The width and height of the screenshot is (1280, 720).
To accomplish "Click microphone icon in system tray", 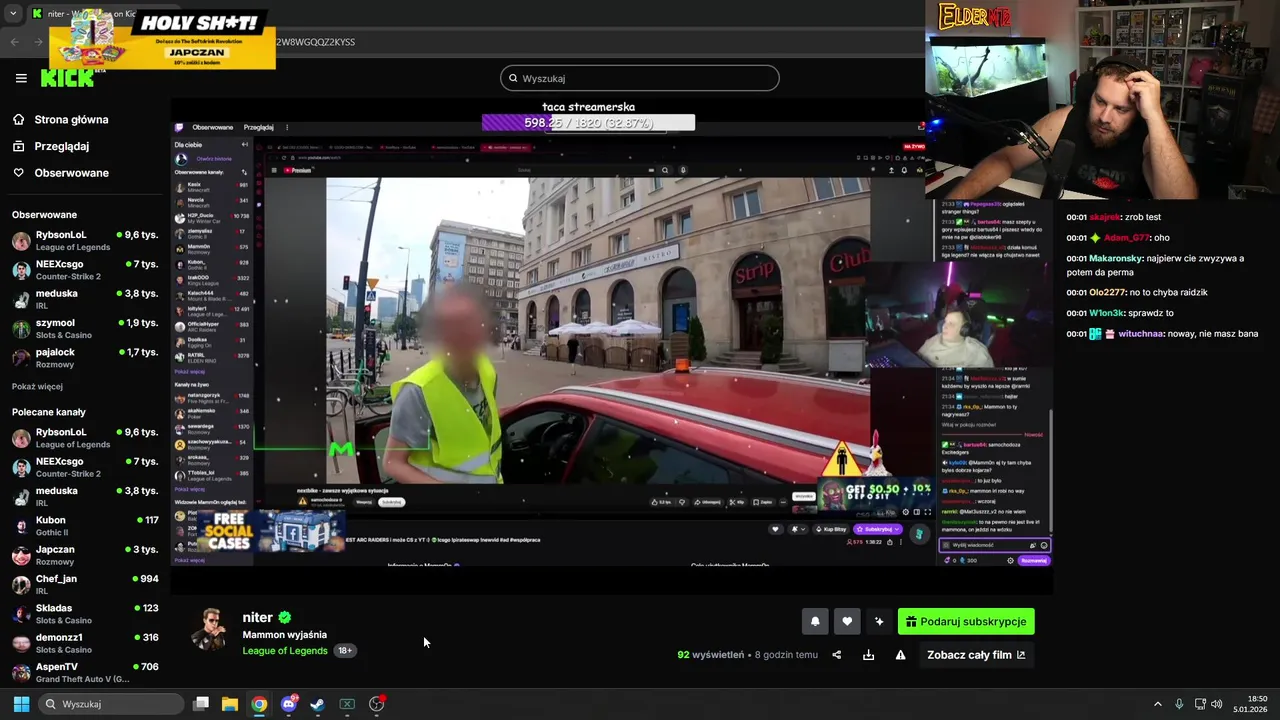I will (1179, 704).
